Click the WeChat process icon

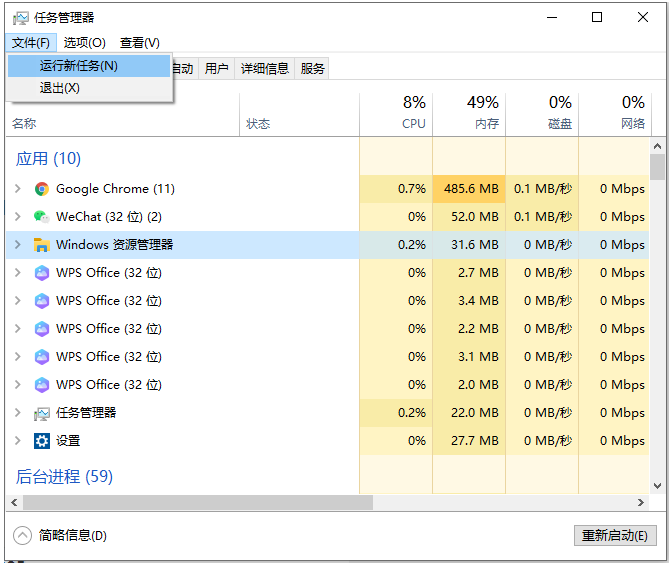(41, 217)
